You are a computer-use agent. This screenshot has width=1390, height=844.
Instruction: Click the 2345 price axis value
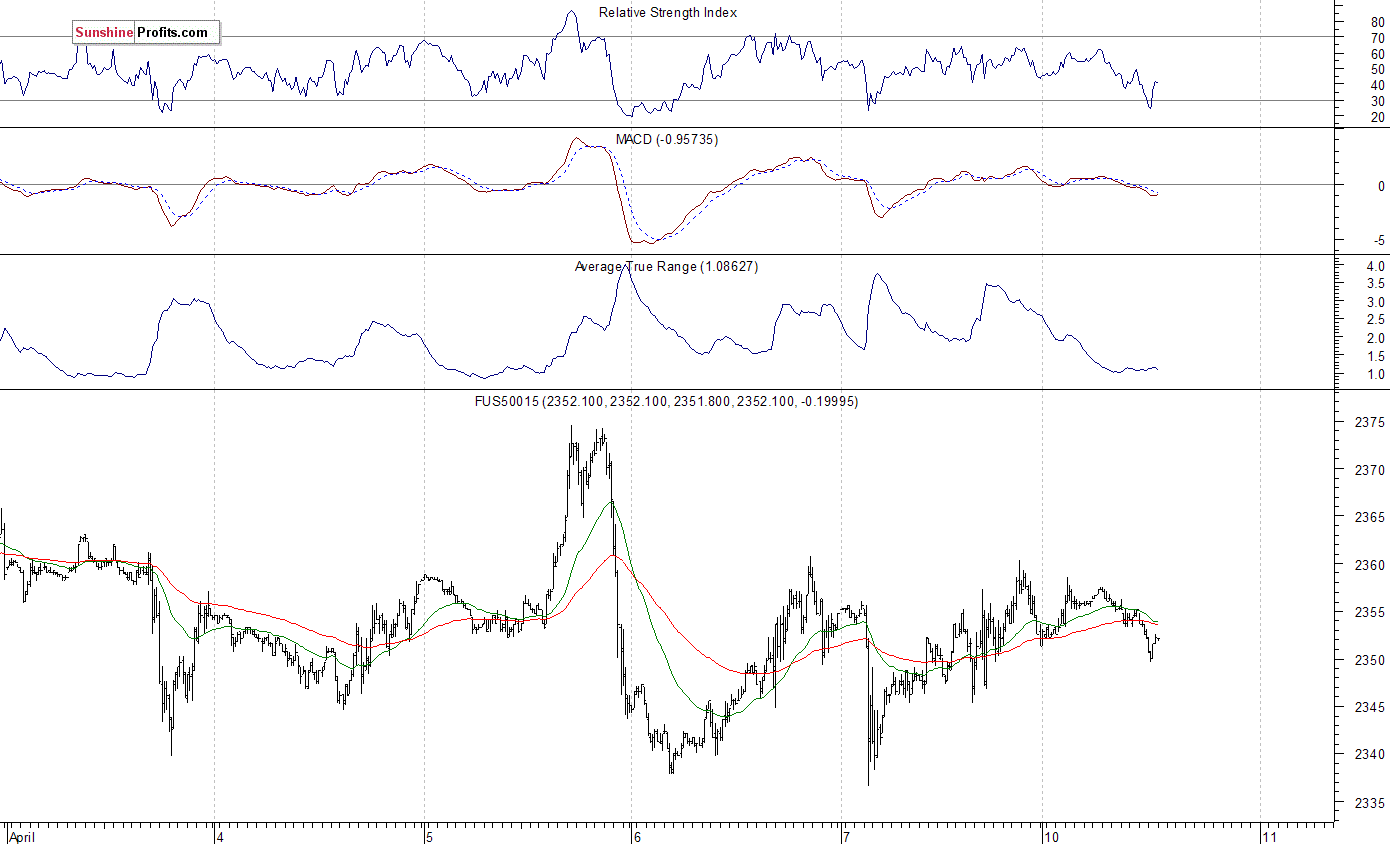1369,708
